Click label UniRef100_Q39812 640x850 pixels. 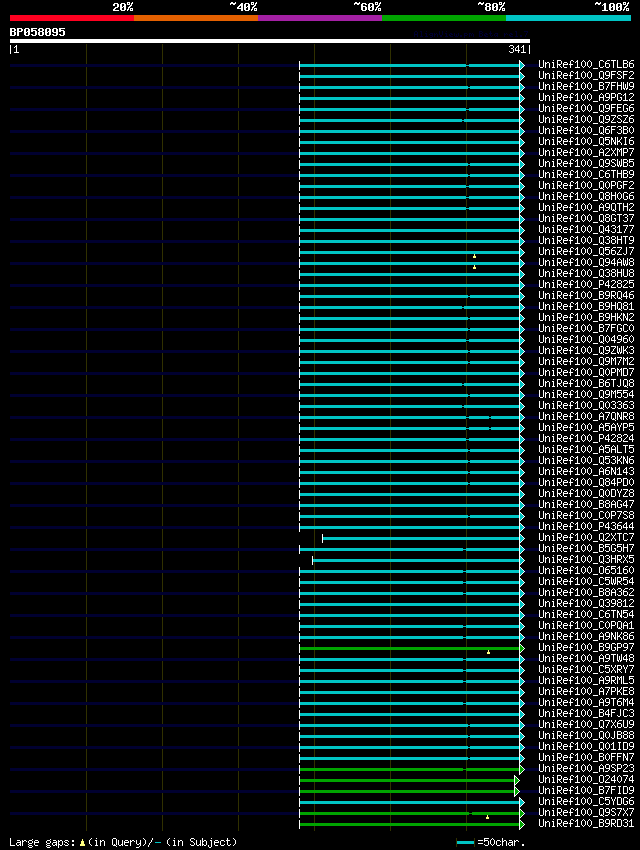(x=586, y=603)
